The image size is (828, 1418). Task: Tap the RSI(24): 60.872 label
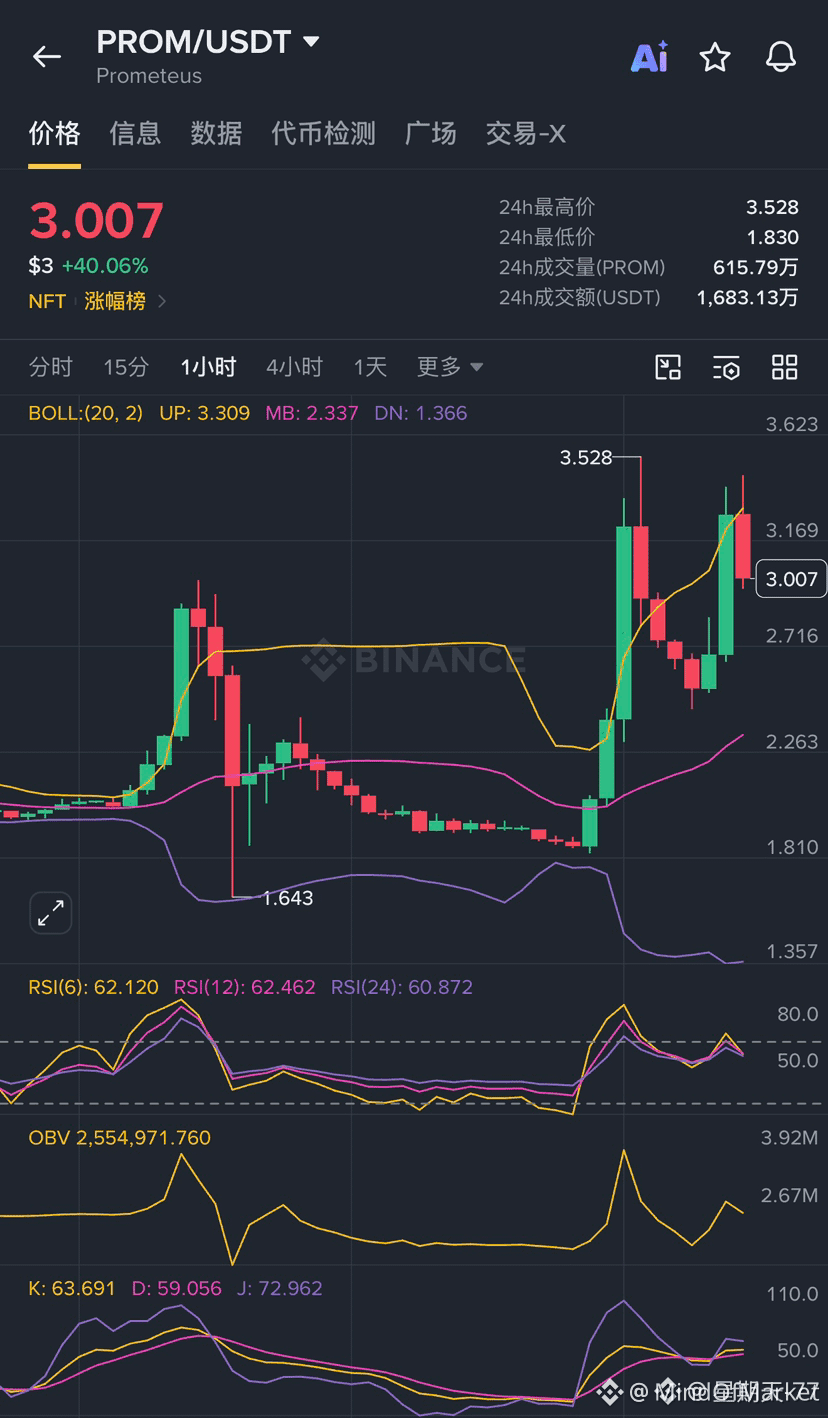pos(402,987)
